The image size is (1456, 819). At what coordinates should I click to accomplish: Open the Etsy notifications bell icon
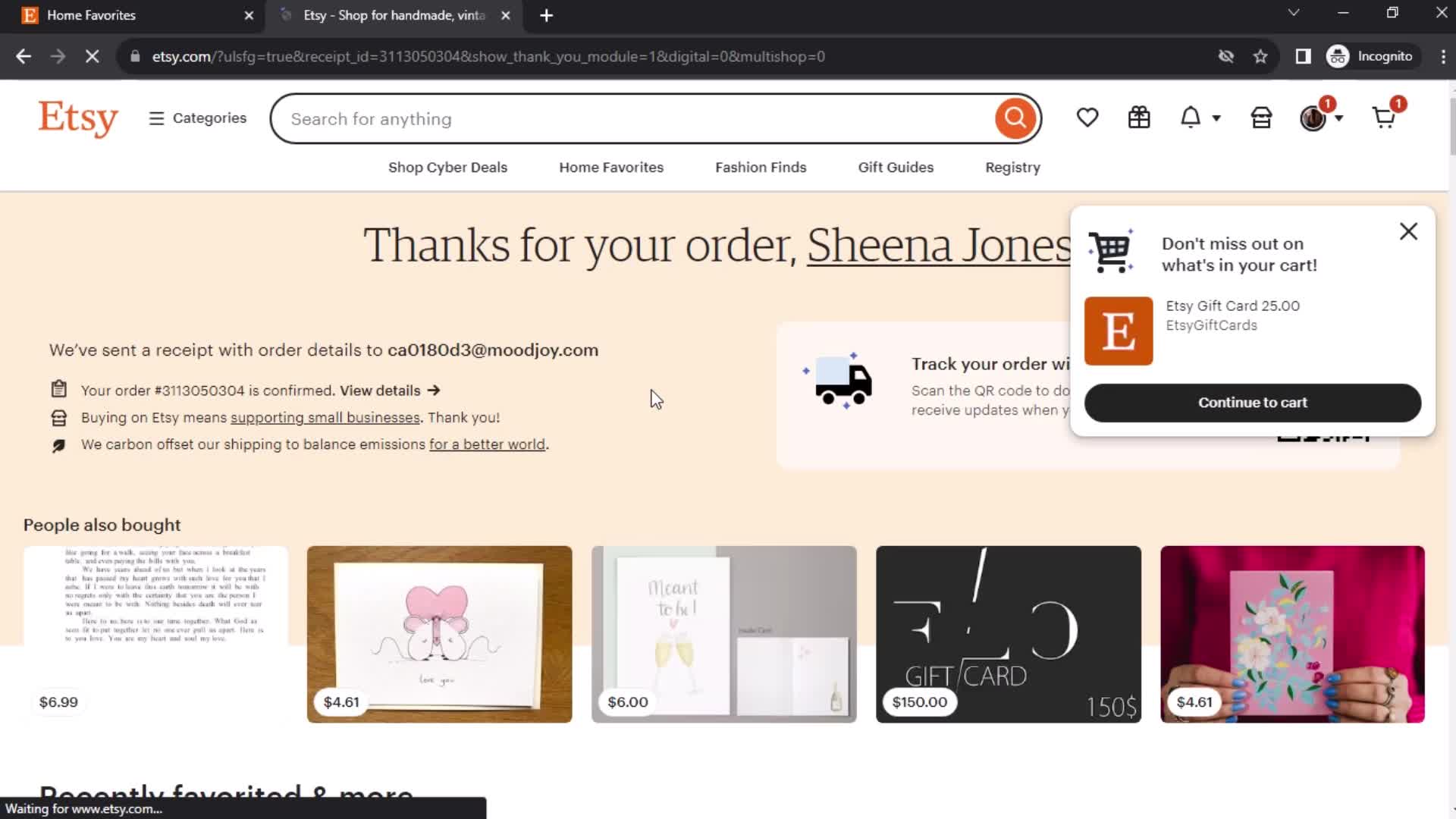[x=1192, y=118]
